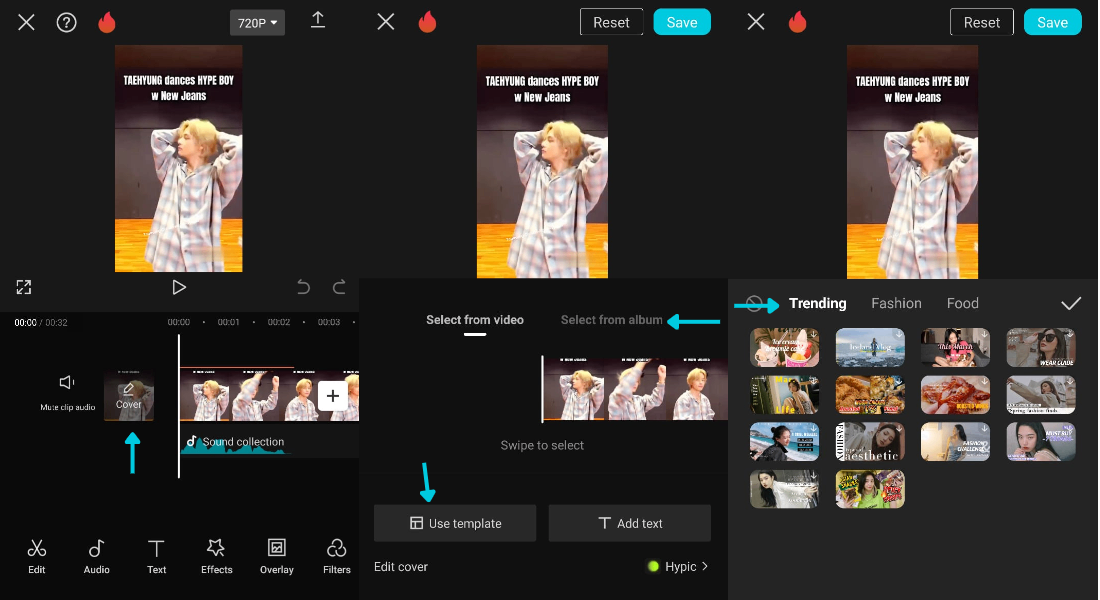The width and height of the screenshot is (1100, 600).
Task: Open the Filters tool
Action: [x=337, y=556]
